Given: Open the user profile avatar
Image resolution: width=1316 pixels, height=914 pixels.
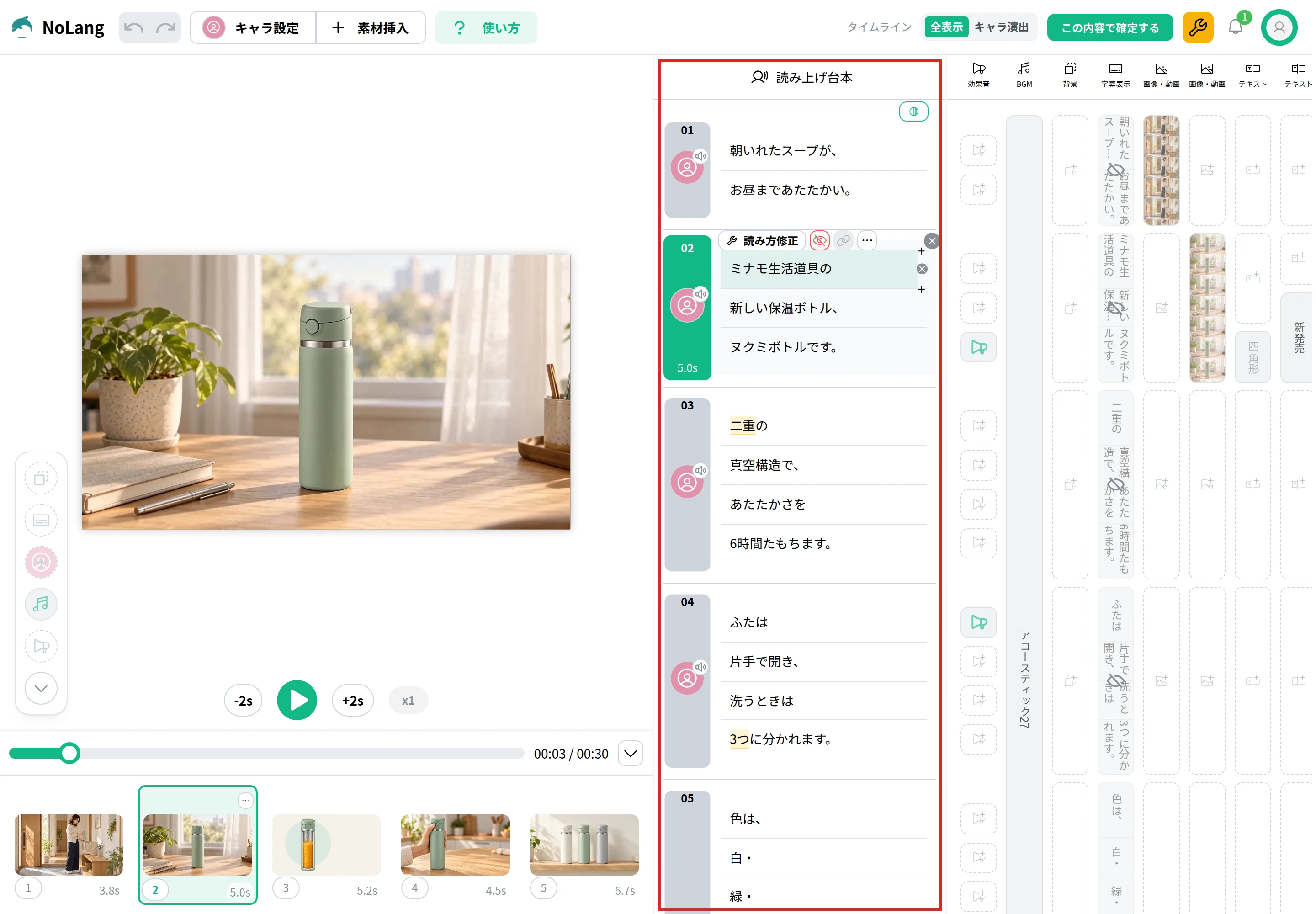Looking at the screenshot, I should coord(1279,27).
